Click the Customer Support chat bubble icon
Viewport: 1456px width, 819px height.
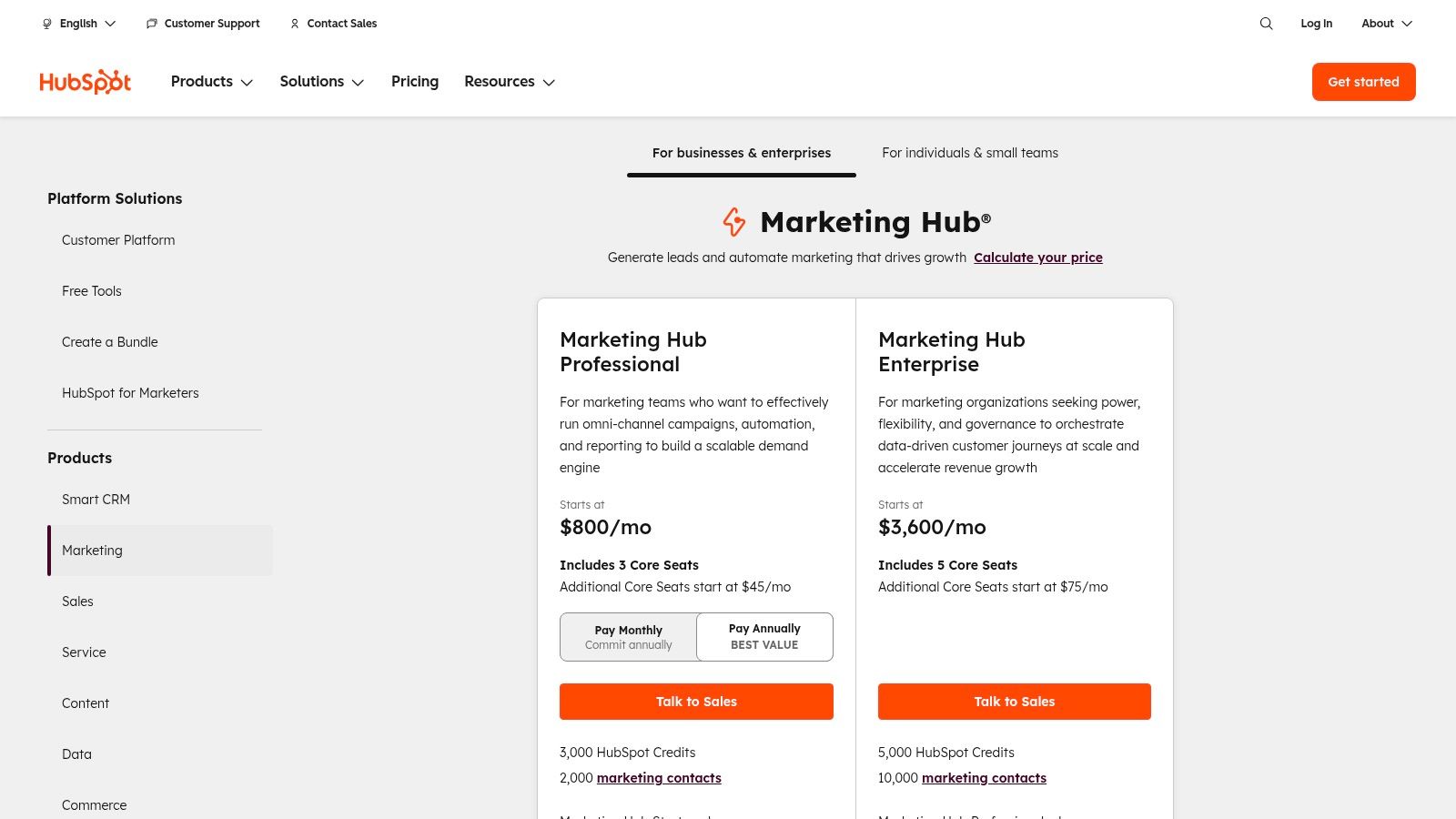tap(151, 24)
